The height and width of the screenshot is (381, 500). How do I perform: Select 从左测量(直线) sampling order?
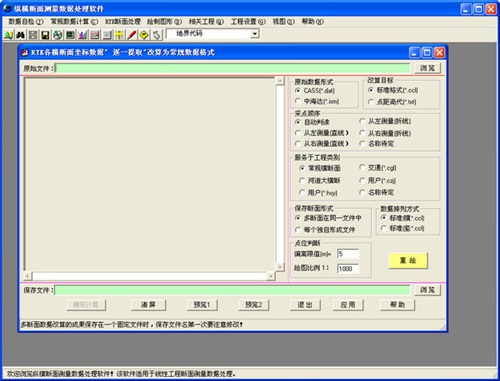(x=322, y=133)
